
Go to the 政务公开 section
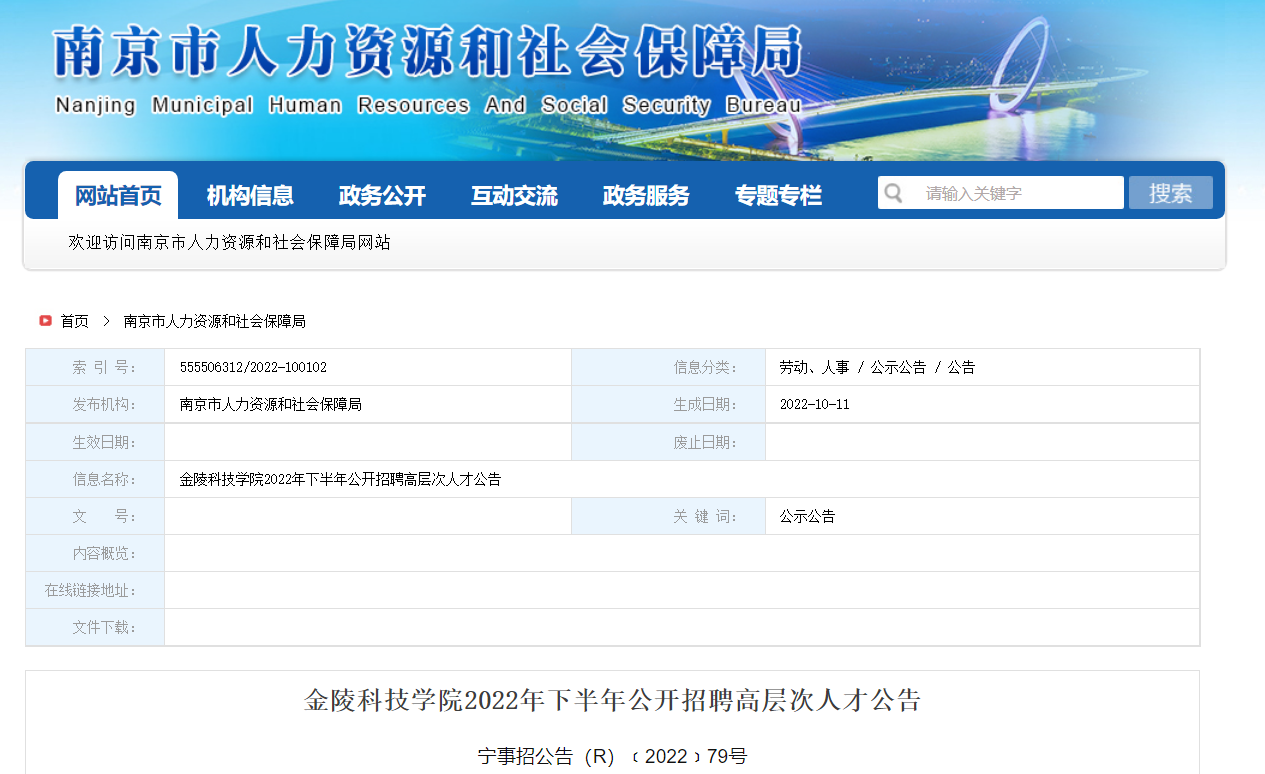click(x=382, y=196)
